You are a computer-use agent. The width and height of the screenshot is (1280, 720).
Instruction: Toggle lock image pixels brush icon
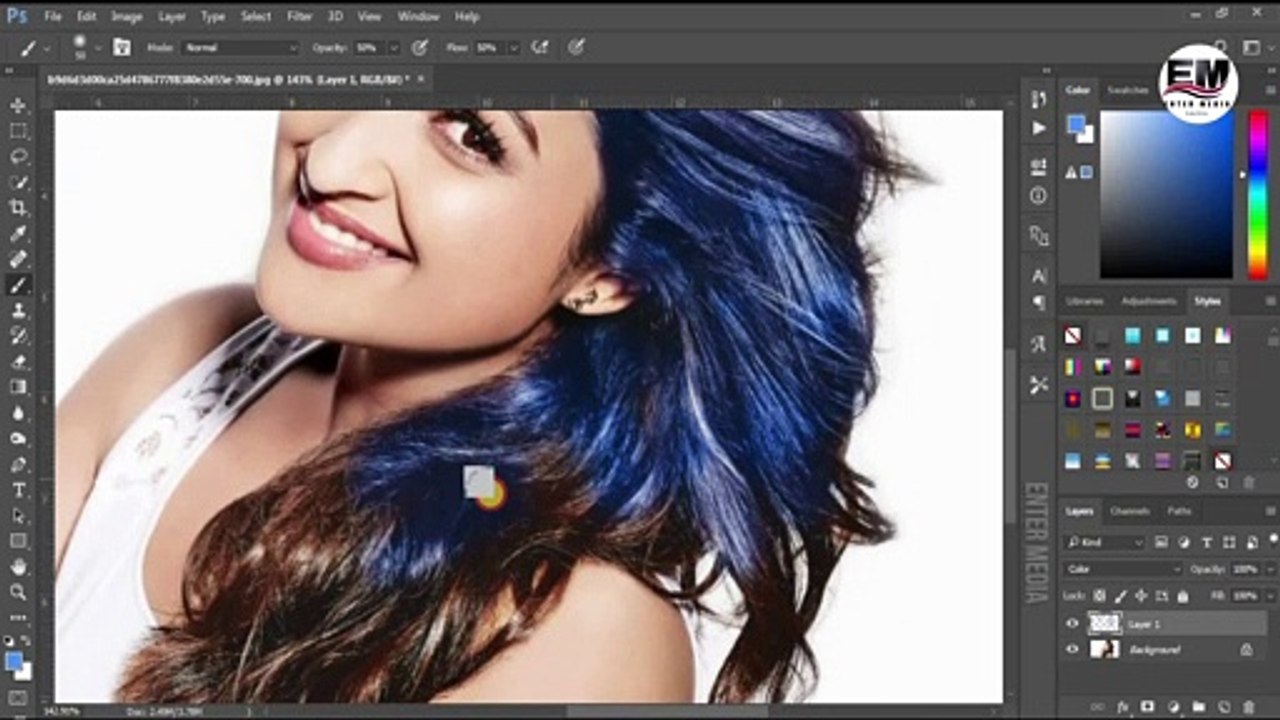(1121, 595)
